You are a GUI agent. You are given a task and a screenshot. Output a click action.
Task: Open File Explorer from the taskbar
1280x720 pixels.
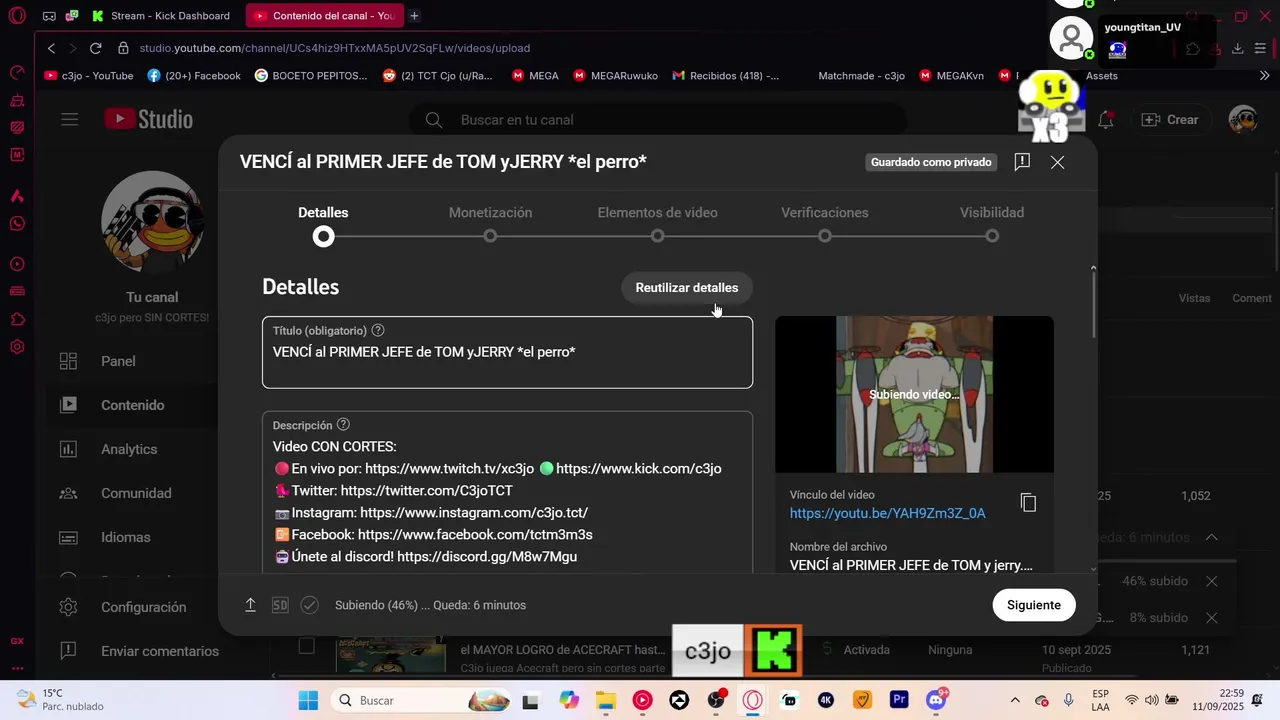point(605,700)
